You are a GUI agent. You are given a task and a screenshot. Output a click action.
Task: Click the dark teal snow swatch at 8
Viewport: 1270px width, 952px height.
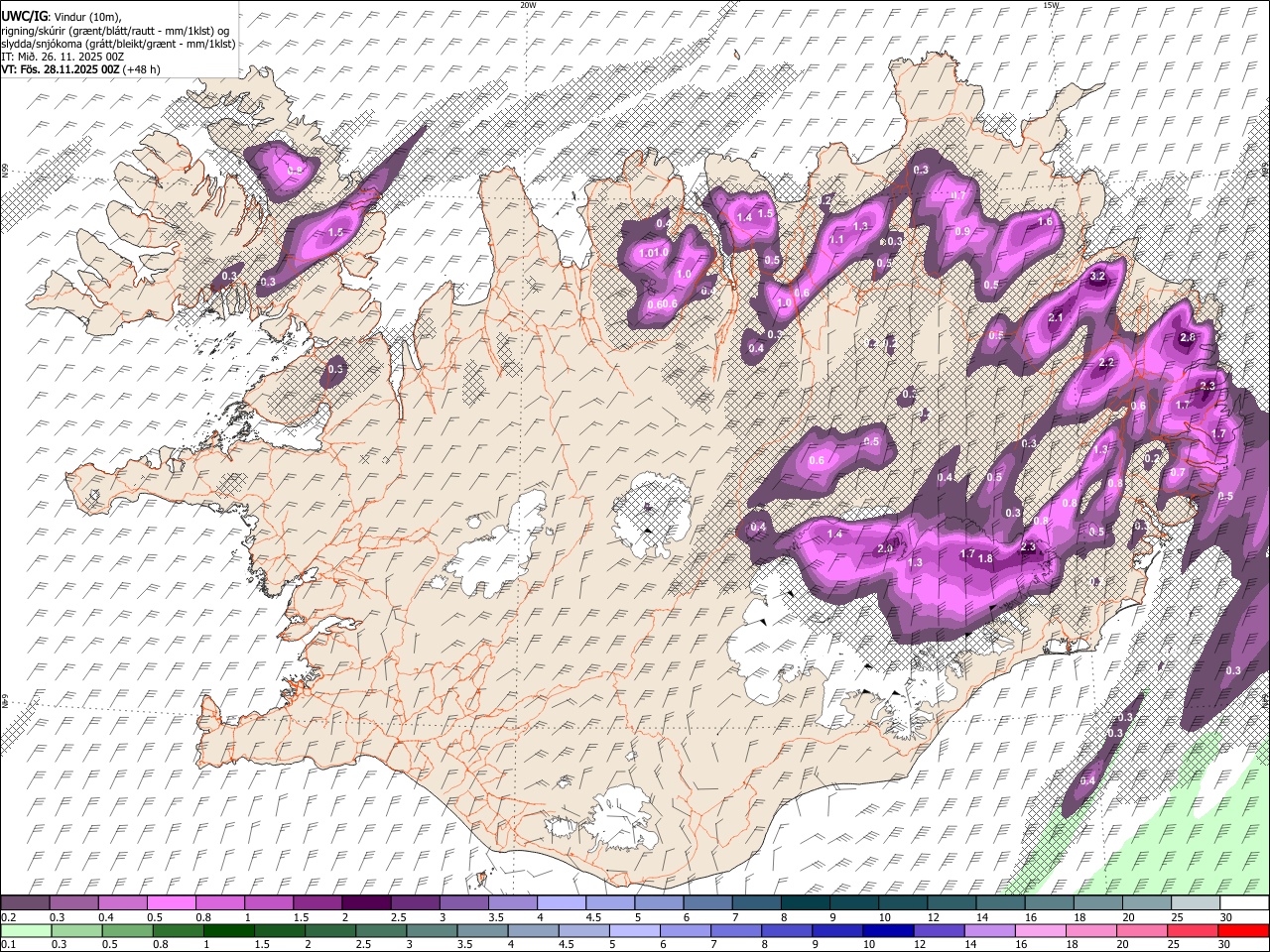(804, 902)
